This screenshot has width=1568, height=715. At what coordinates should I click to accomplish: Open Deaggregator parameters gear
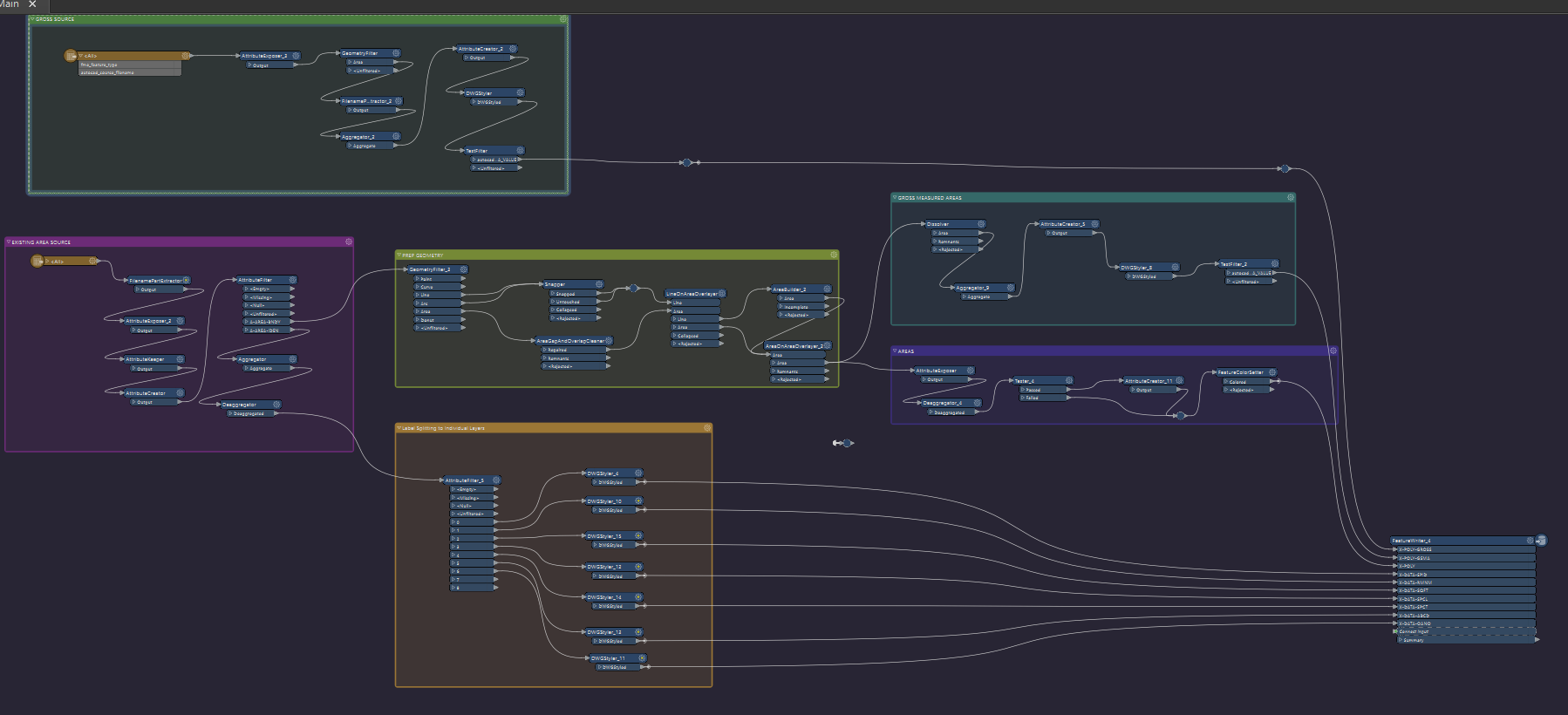pos(276,405)
